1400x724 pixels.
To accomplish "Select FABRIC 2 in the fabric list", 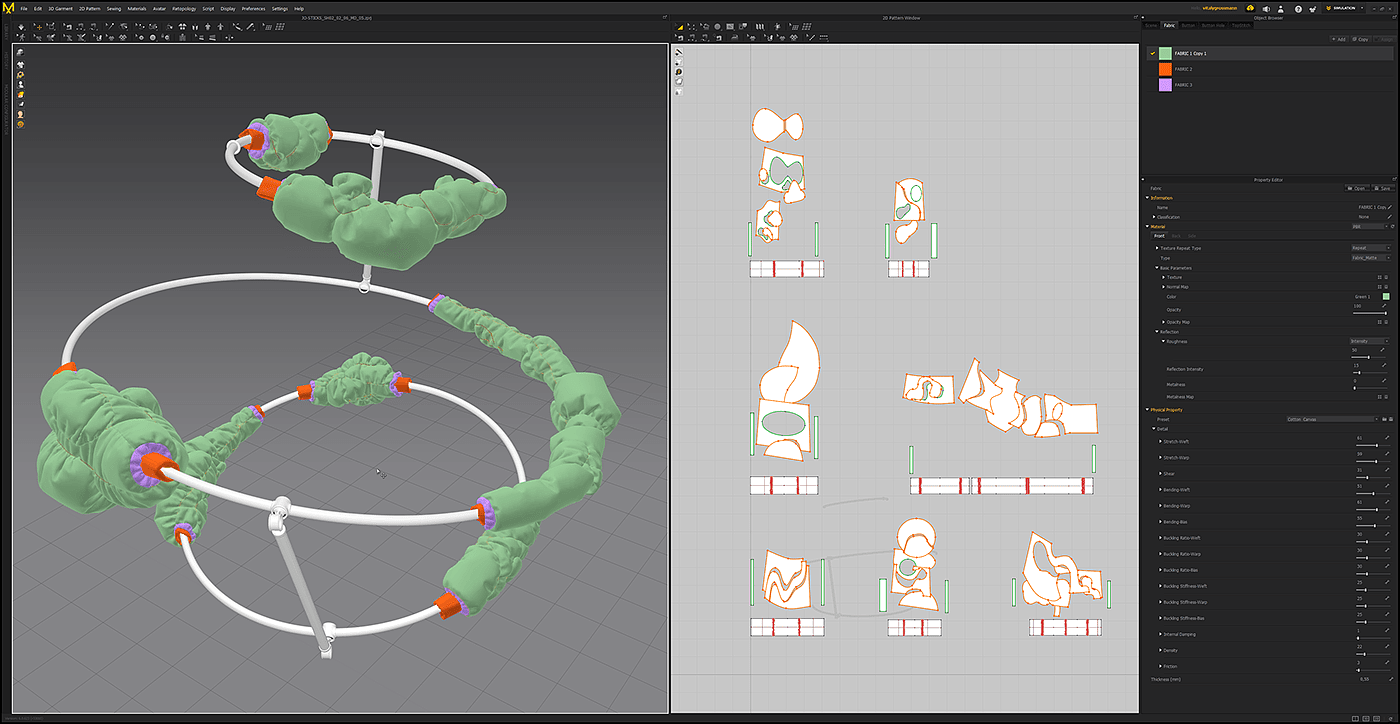I will [x=1183, y=69].
